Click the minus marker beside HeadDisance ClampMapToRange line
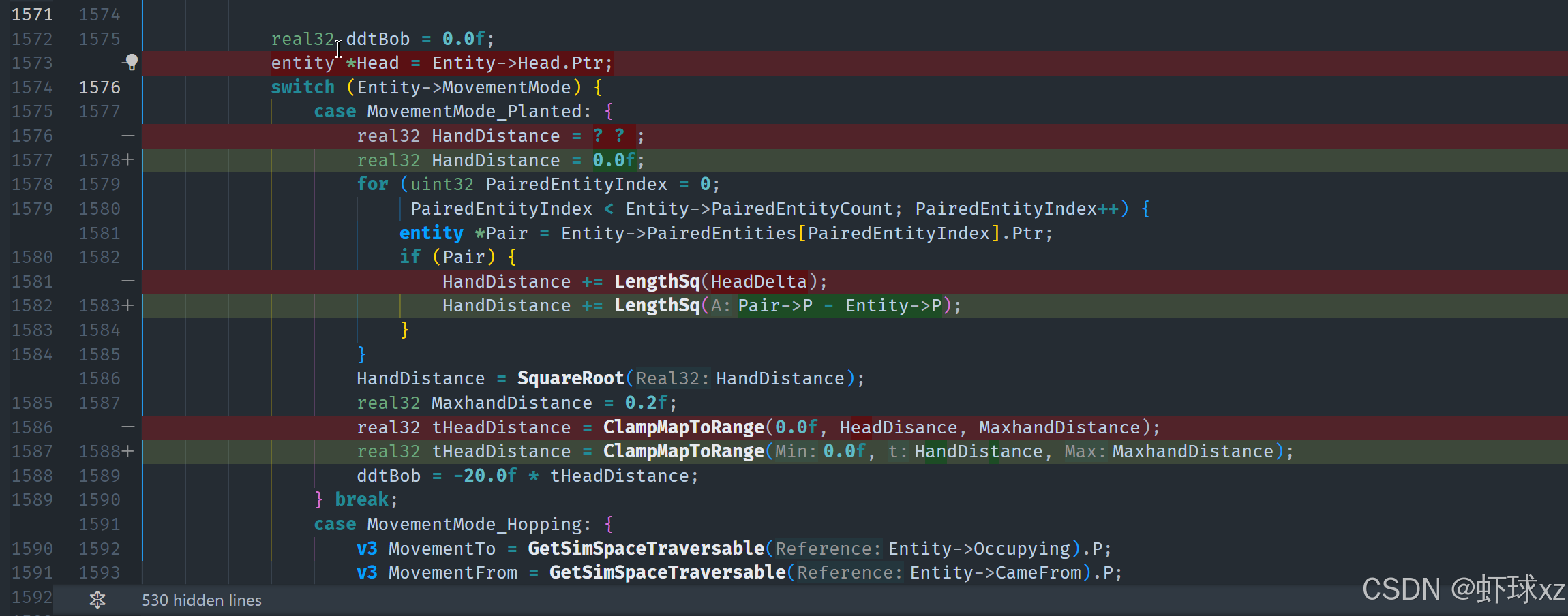 click(128, 427)
